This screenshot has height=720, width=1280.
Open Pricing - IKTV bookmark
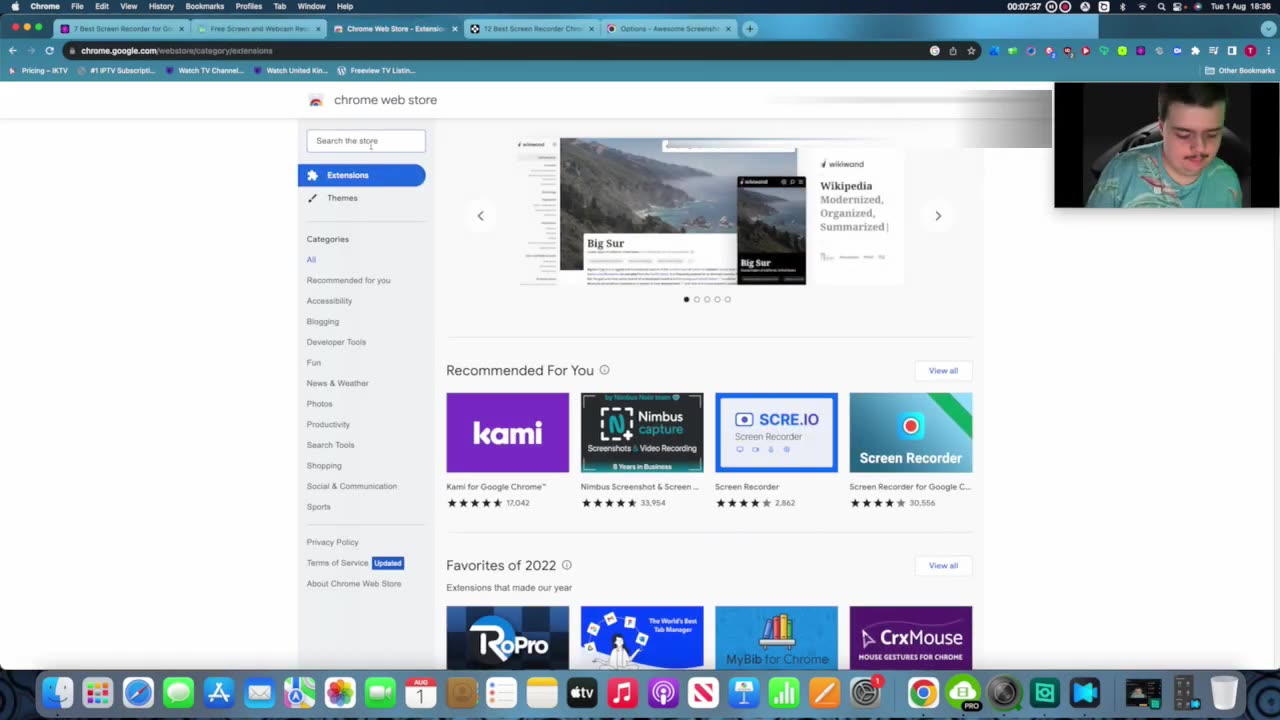(x=38, y=70)
